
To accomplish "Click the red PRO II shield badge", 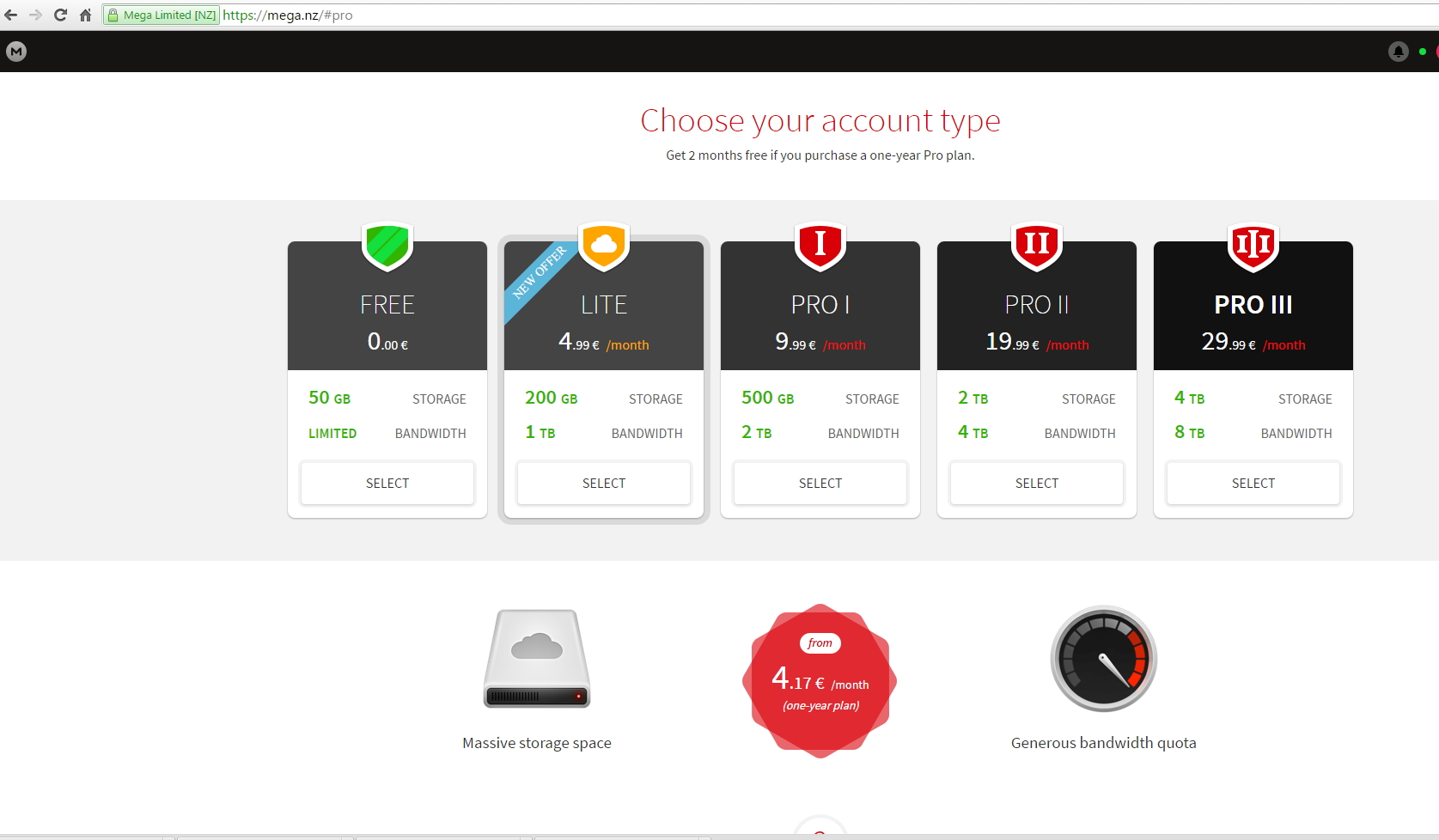I will [1037, 247].
